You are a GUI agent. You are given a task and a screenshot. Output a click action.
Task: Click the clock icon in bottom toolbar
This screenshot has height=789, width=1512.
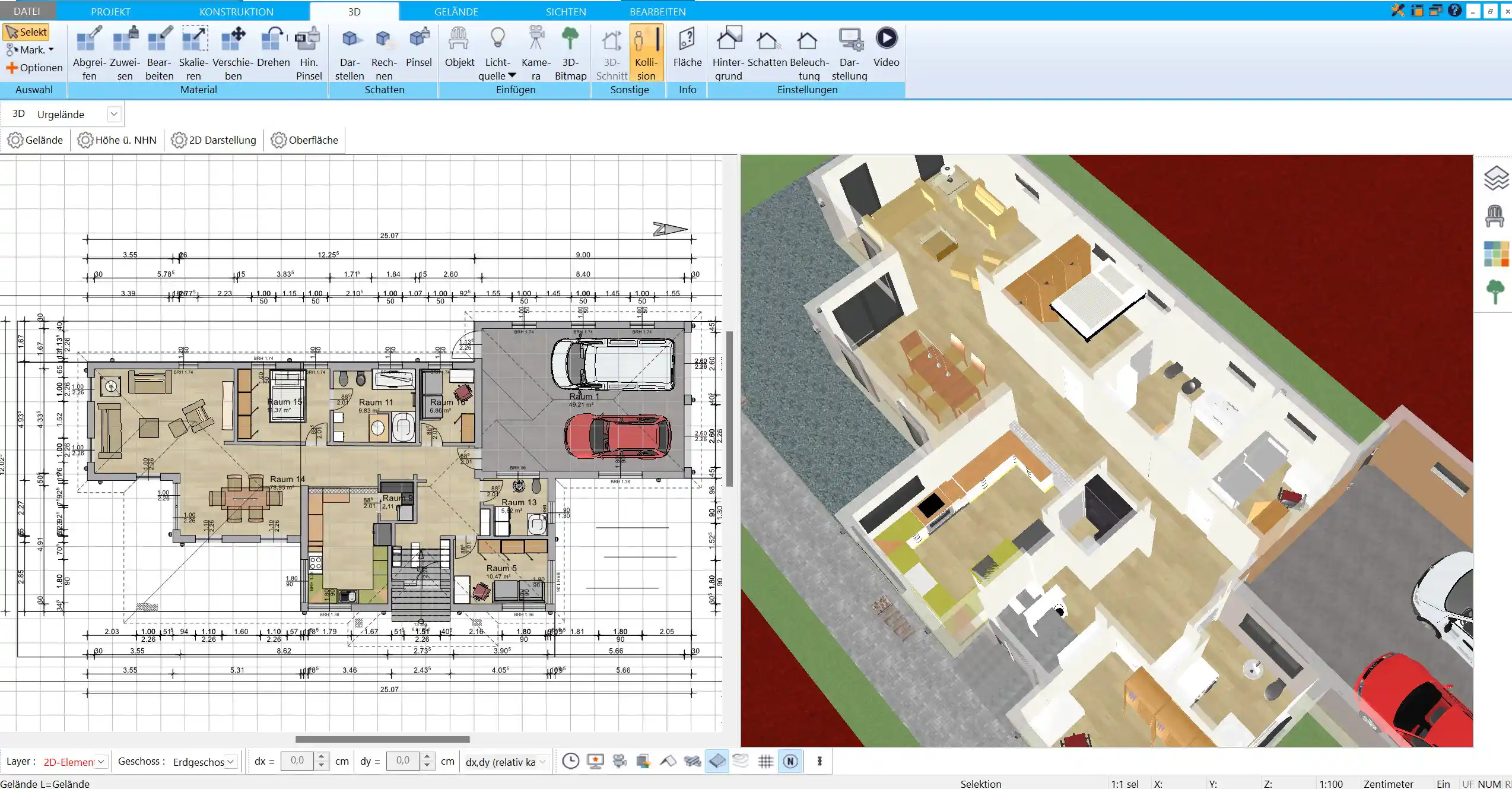(x=570, y=761)
